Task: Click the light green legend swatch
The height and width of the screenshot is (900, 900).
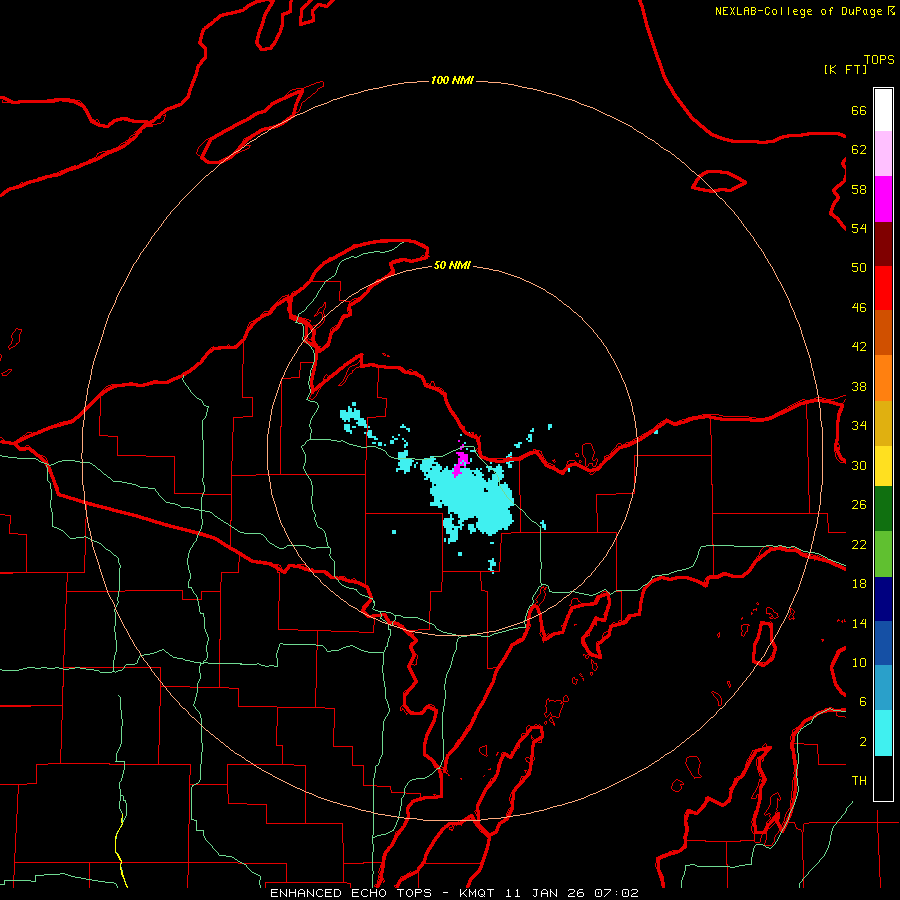Action: pyautogui.click(x=883, y=554)
